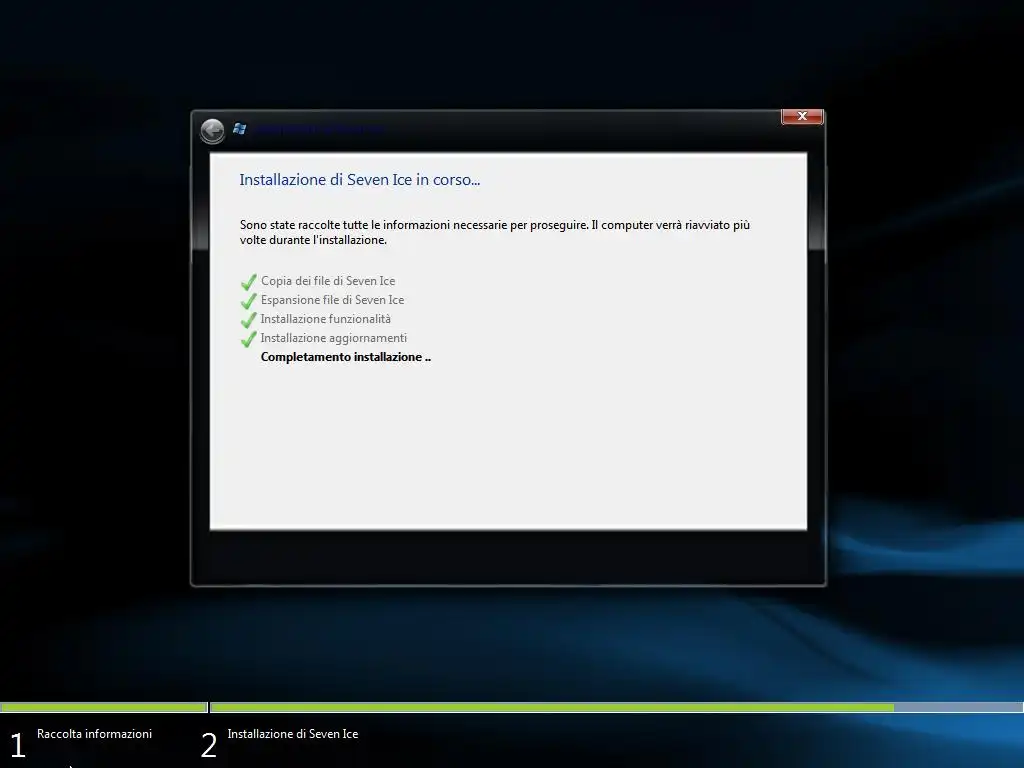Click the blurred window title text
1024x768 pixels.
(x=319, y=129)
